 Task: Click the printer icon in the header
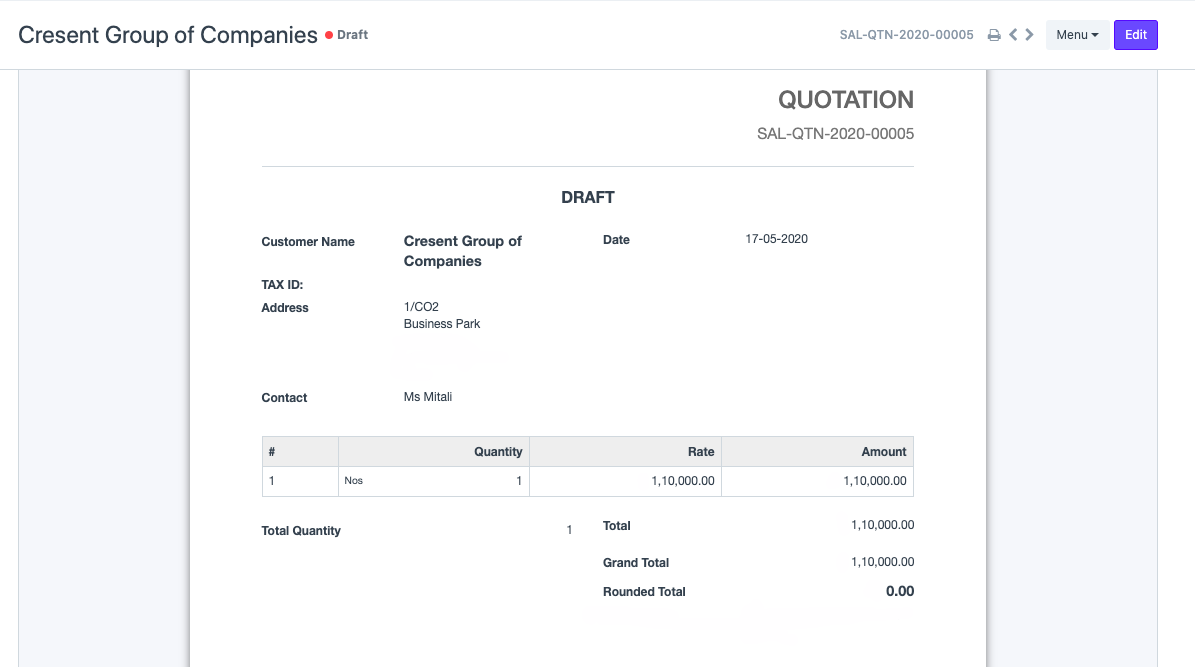[x=994, y=35]
